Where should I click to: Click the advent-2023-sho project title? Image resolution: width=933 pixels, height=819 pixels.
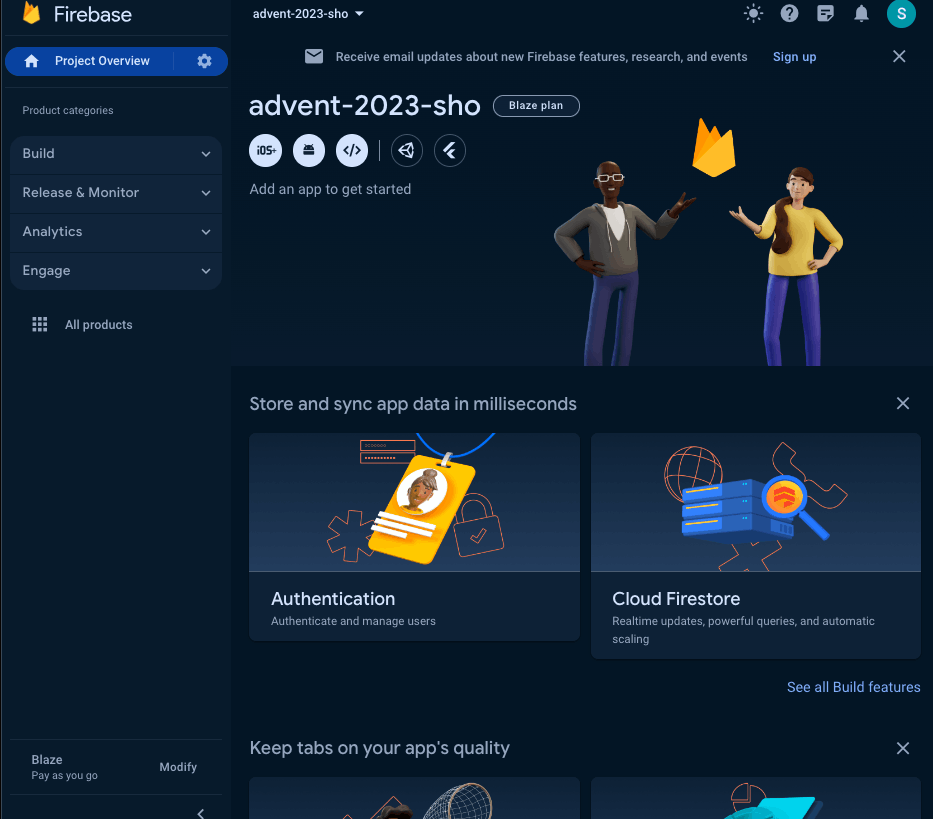(x=364, y=106)
